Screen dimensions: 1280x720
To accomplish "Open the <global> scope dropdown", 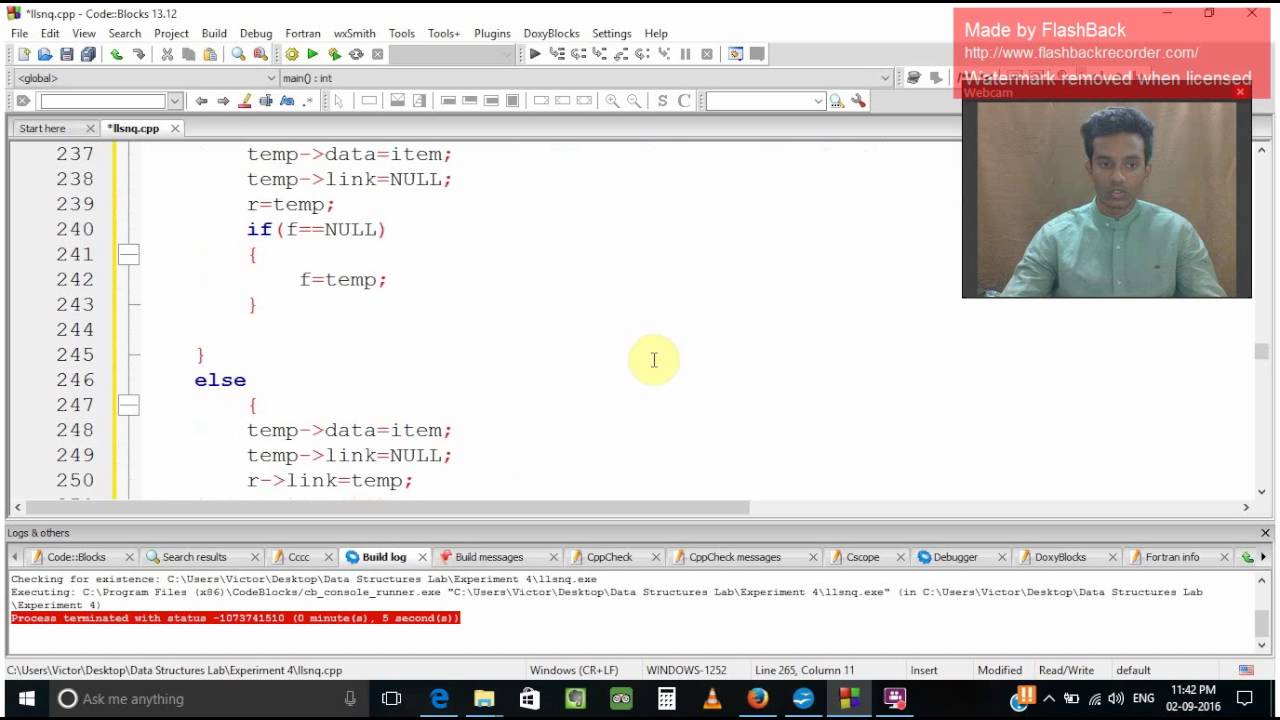I will pyautogui.click(x=146, y=78).
